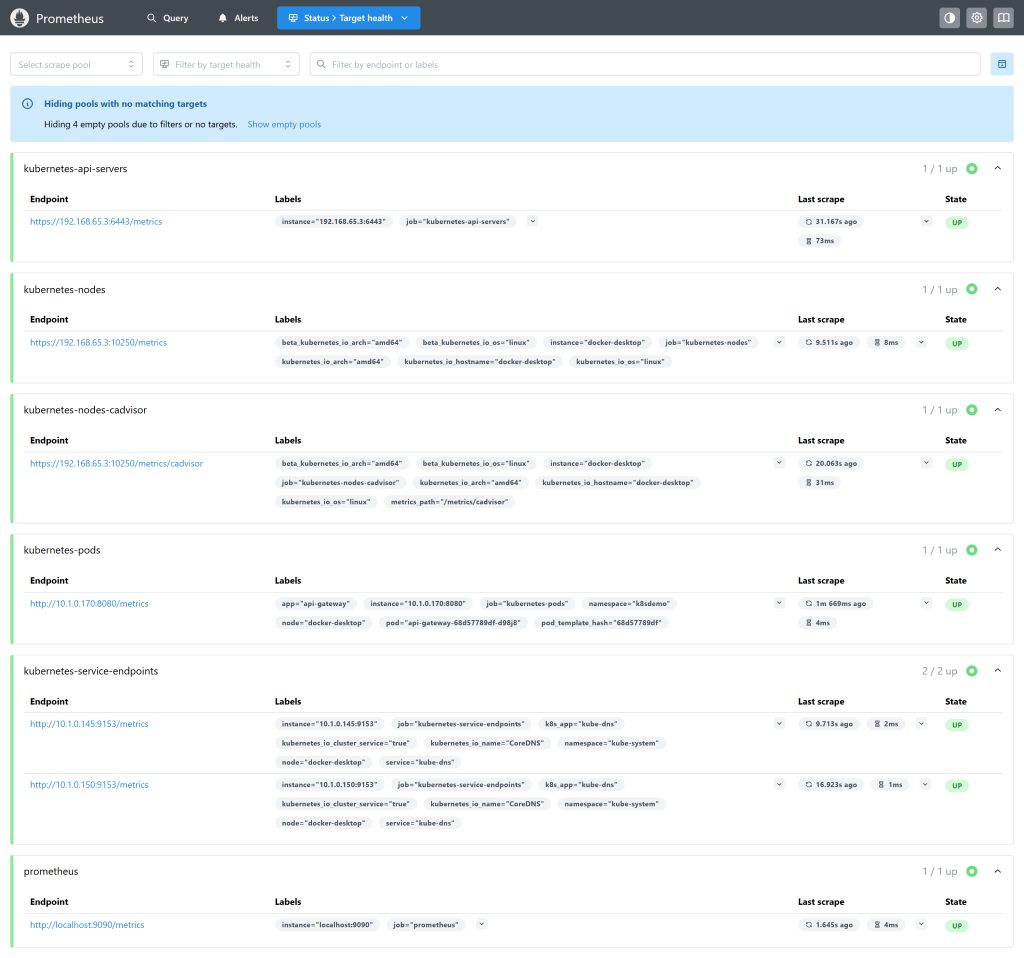Image resolution: width=1024 pixels, height=958 pixels.
Task: Expand labels chevron in prometheus localhost row
Action: coord(482,924)
